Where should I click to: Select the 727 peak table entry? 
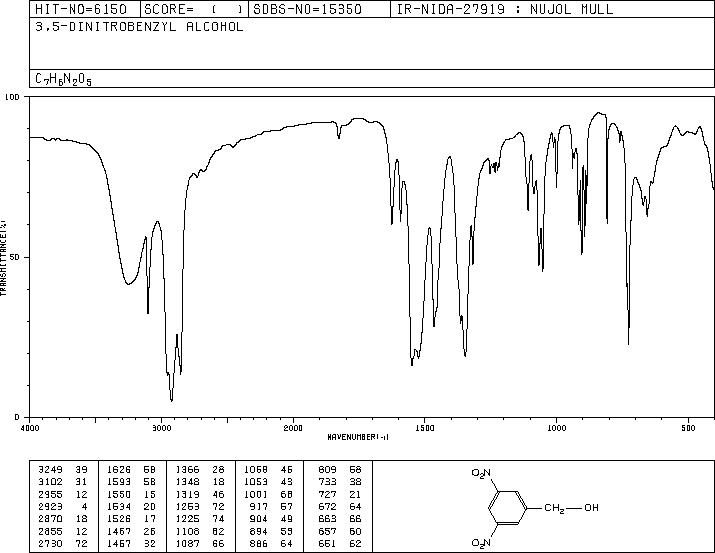340,494
